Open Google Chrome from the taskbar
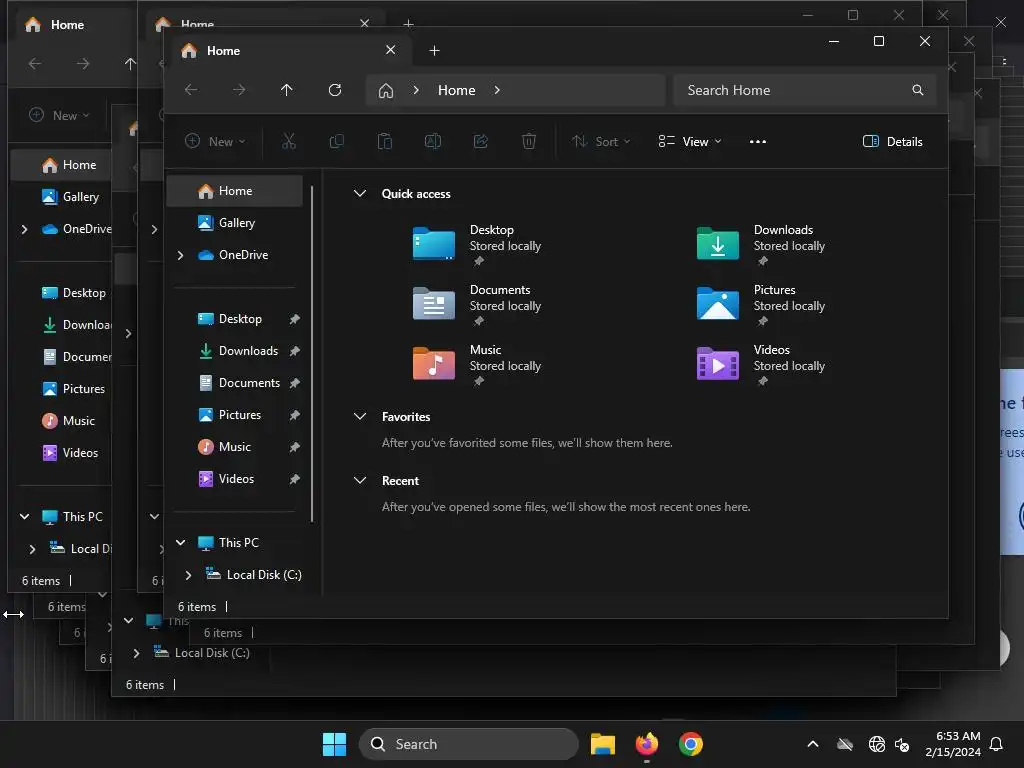Screen dimensions: 1024x768 690,744
